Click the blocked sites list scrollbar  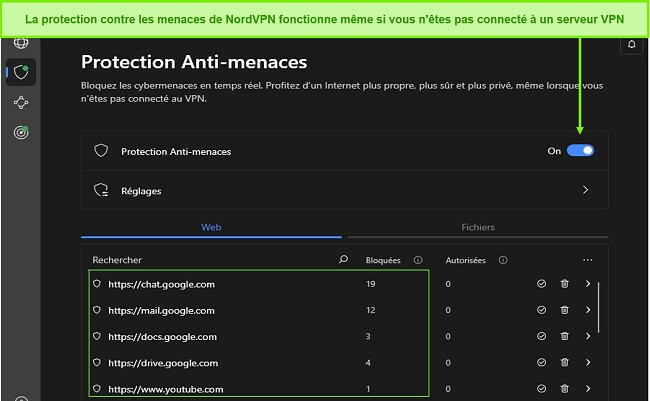[599, 307]
